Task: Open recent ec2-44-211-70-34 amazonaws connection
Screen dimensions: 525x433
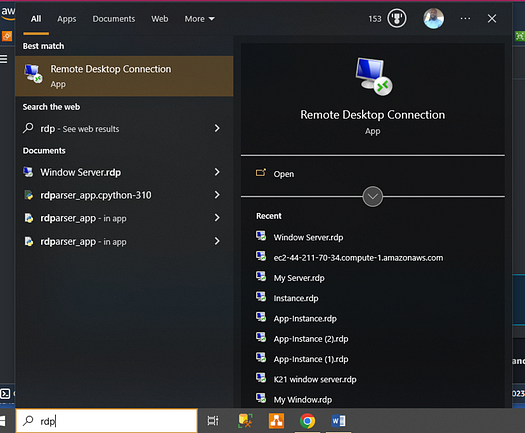Action: (x=358, y=258)
